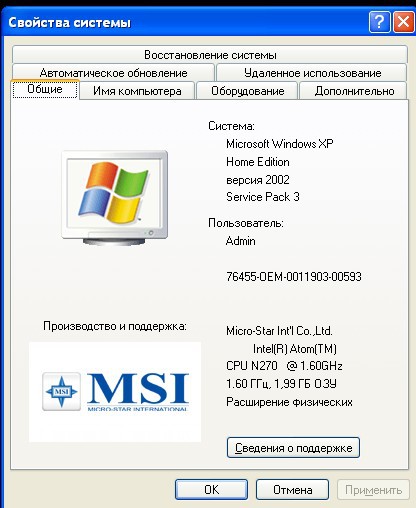Click the Admin user name
Screen dimensions: 416x508
pos(240,241)
